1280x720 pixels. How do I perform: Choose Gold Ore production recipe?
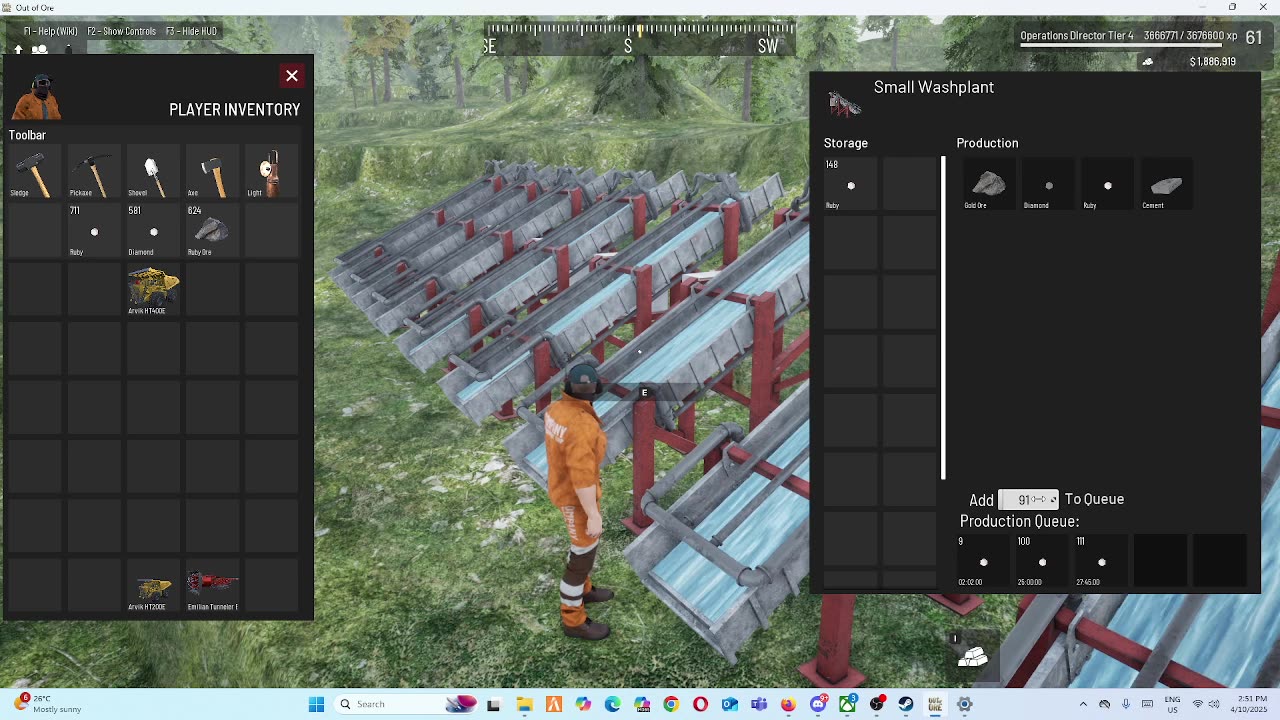pyautogui.click(x=988, y=185)
